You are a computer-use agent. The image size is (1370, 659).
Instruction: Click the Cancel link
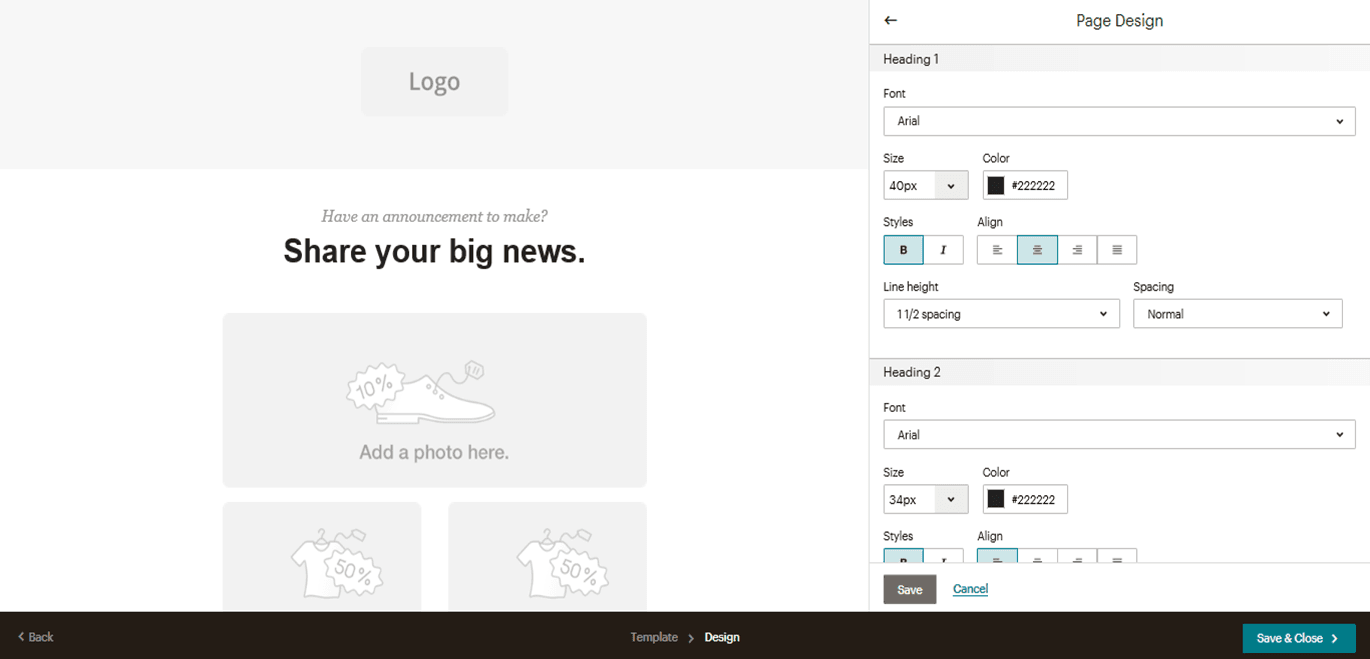970,589
